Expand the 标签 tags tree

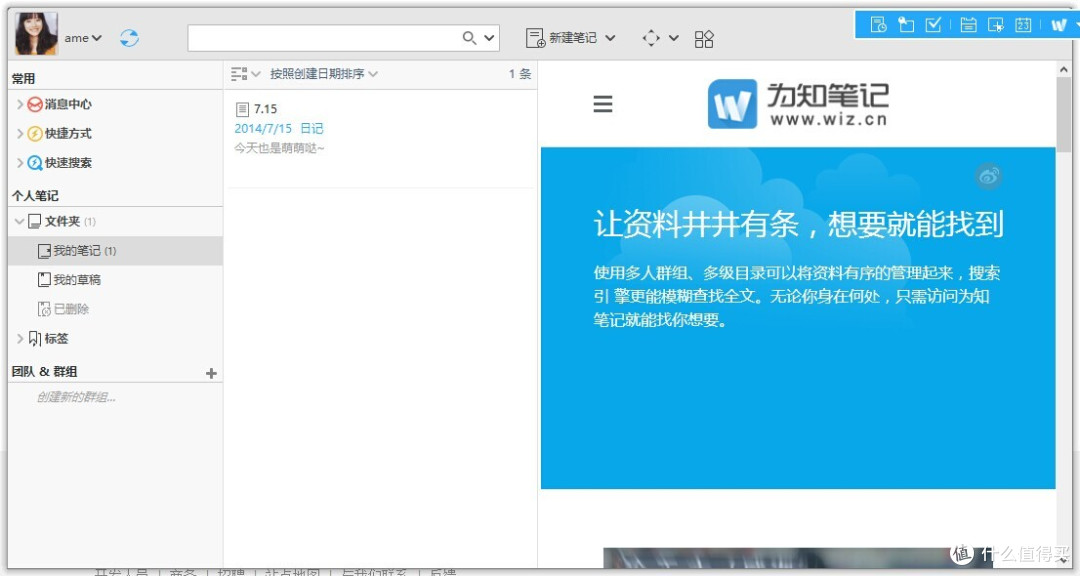[x=19, y=338]
